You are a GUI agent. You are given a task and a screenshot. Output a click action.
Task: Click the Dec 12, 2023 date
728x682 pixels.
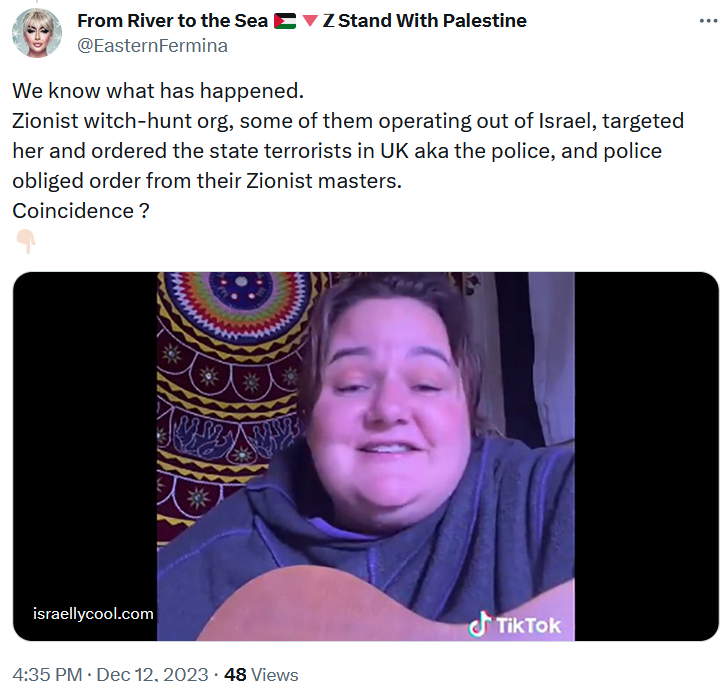[x=152, y=674]
